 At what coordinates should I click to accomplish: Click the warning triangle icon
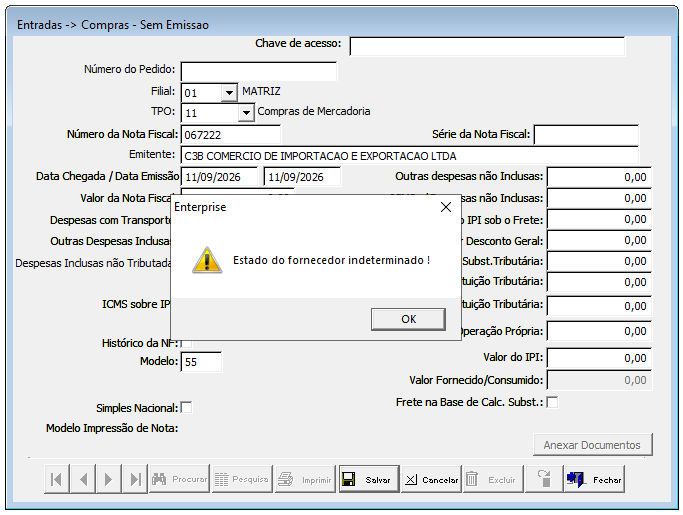point(207,260)
